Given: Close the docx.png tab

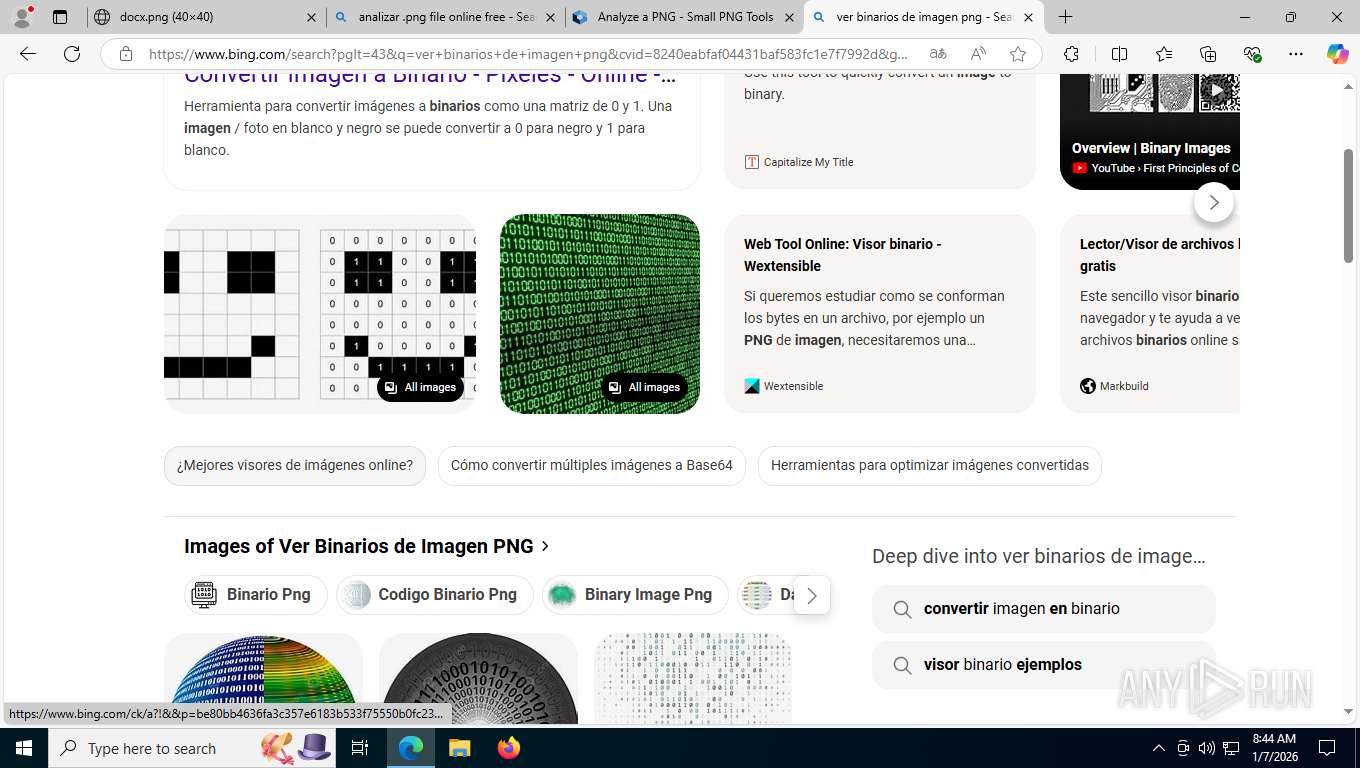Looking at the screenshot, I should (x=311, y=17).
